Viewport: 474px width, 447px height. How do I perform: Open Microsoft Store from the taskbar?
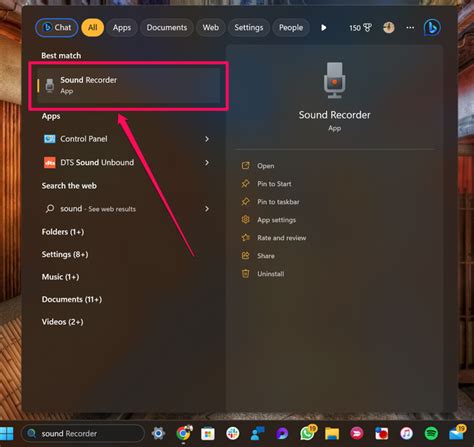(x=208, y=434)
